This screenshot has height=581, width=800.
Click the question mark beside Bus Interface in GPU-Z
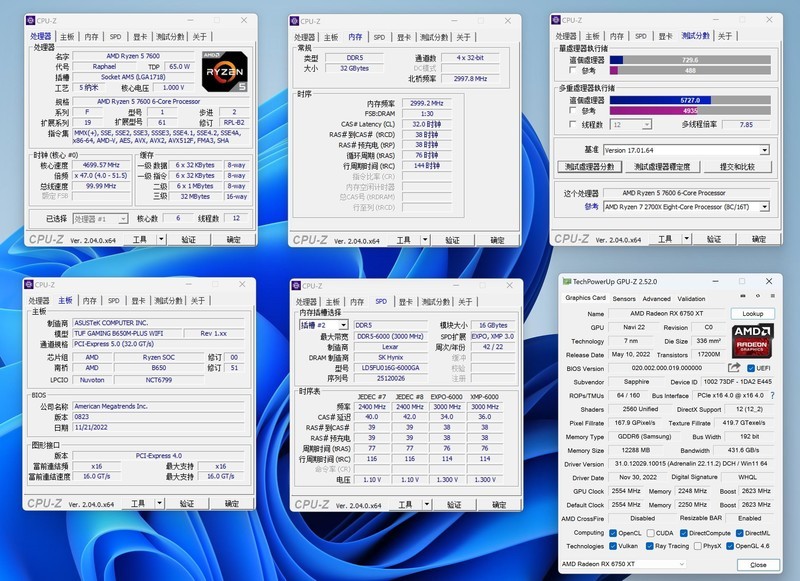click(772, 395)
